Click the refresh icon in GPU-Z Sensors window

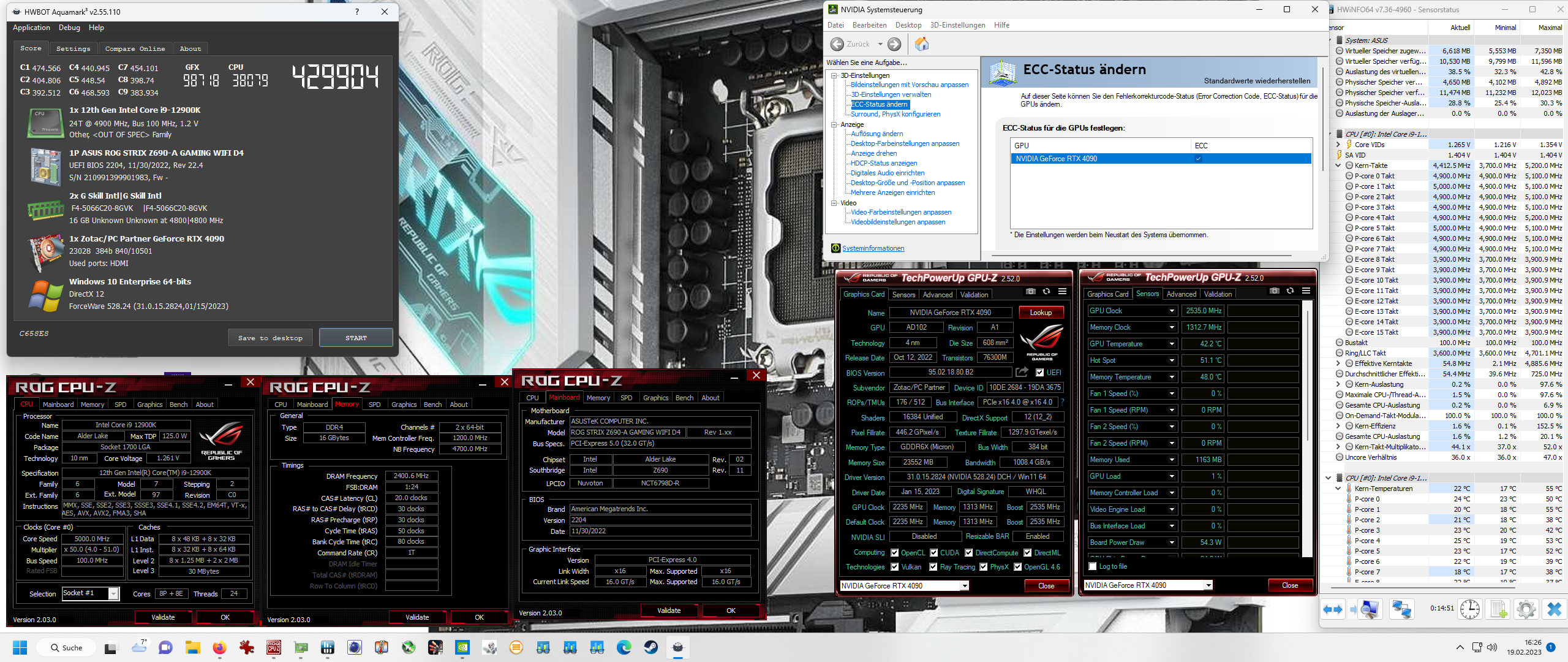point(1290,291)
